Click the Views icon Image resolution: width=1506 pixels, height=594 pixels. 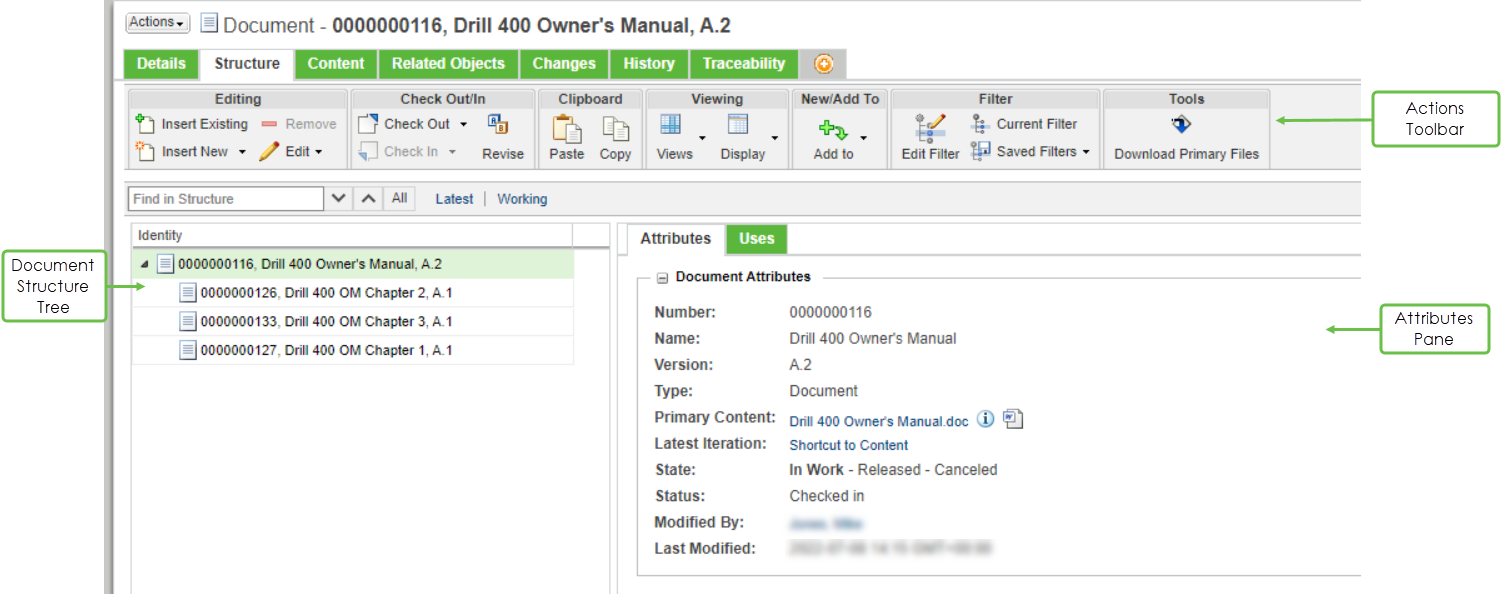tap(671, 125)
